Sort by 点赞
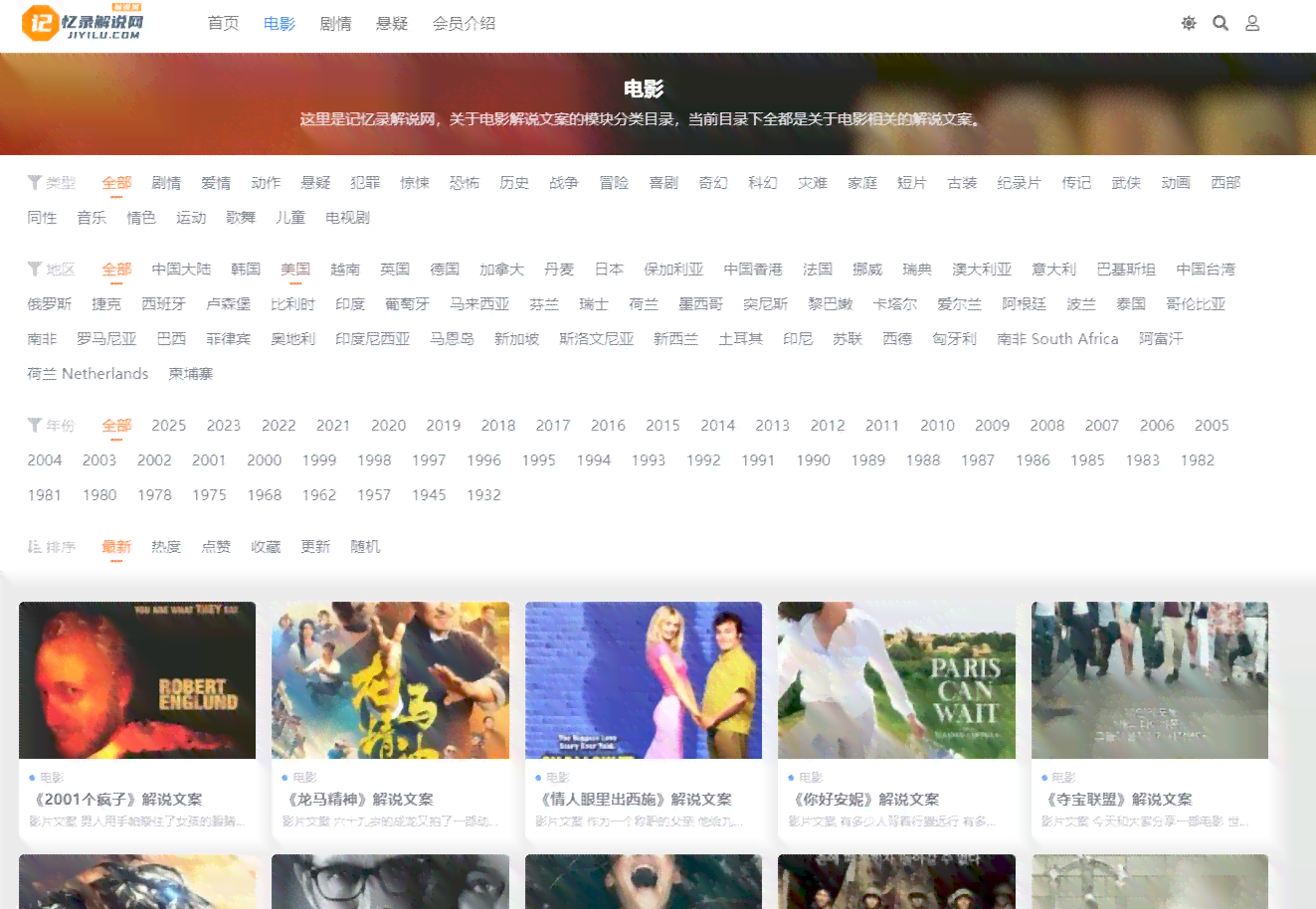 tap(216, 547)
